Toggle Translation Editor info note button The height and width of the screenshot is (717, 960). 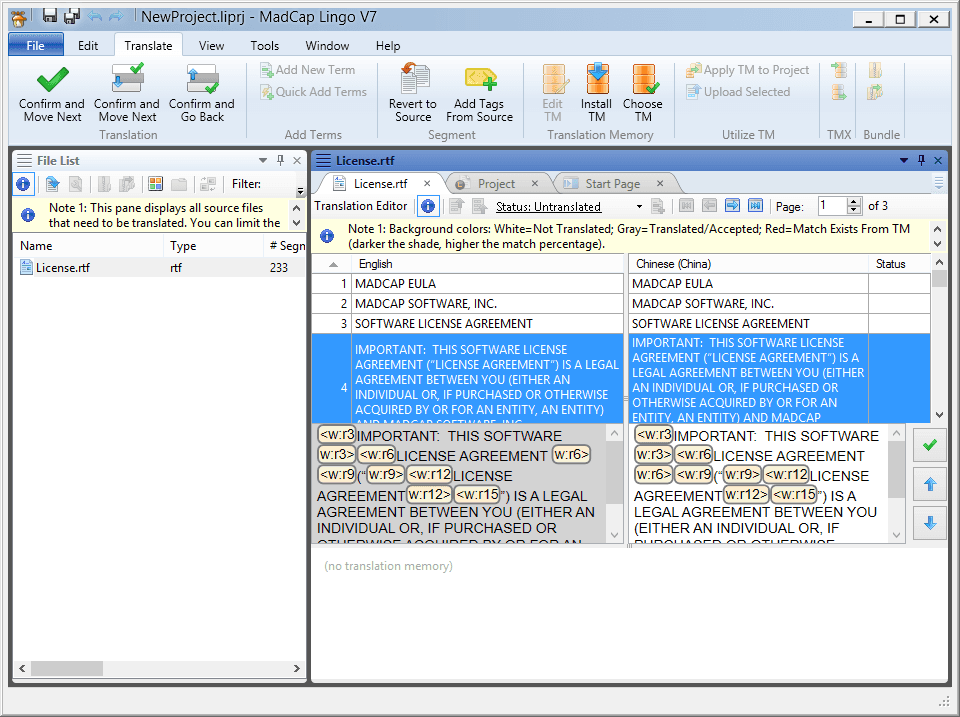(428, 206)
